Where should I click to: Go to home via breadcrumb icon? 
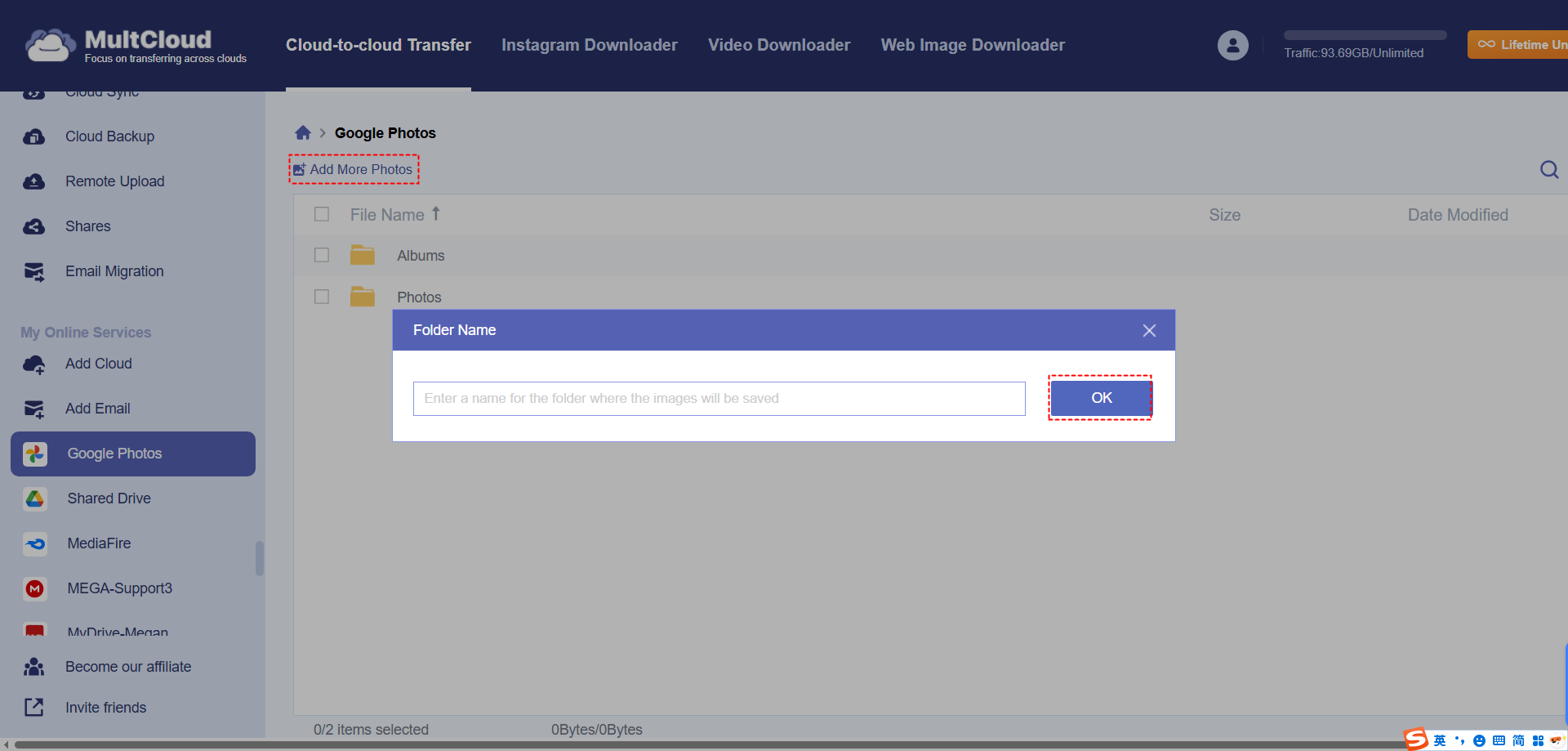303,132
